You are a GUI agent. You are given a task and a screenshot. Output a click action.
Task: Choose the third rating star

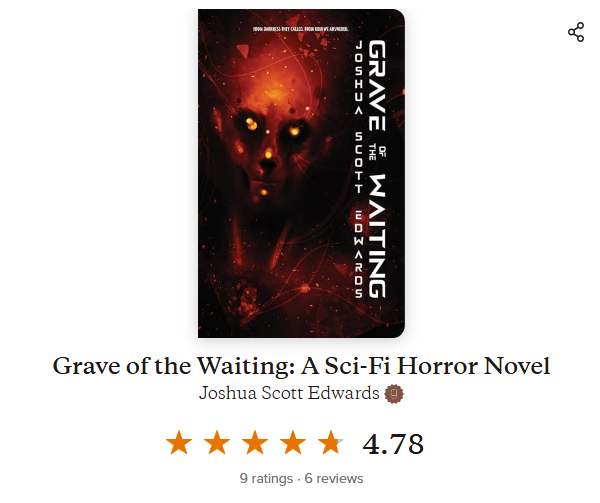pos(255,443)
